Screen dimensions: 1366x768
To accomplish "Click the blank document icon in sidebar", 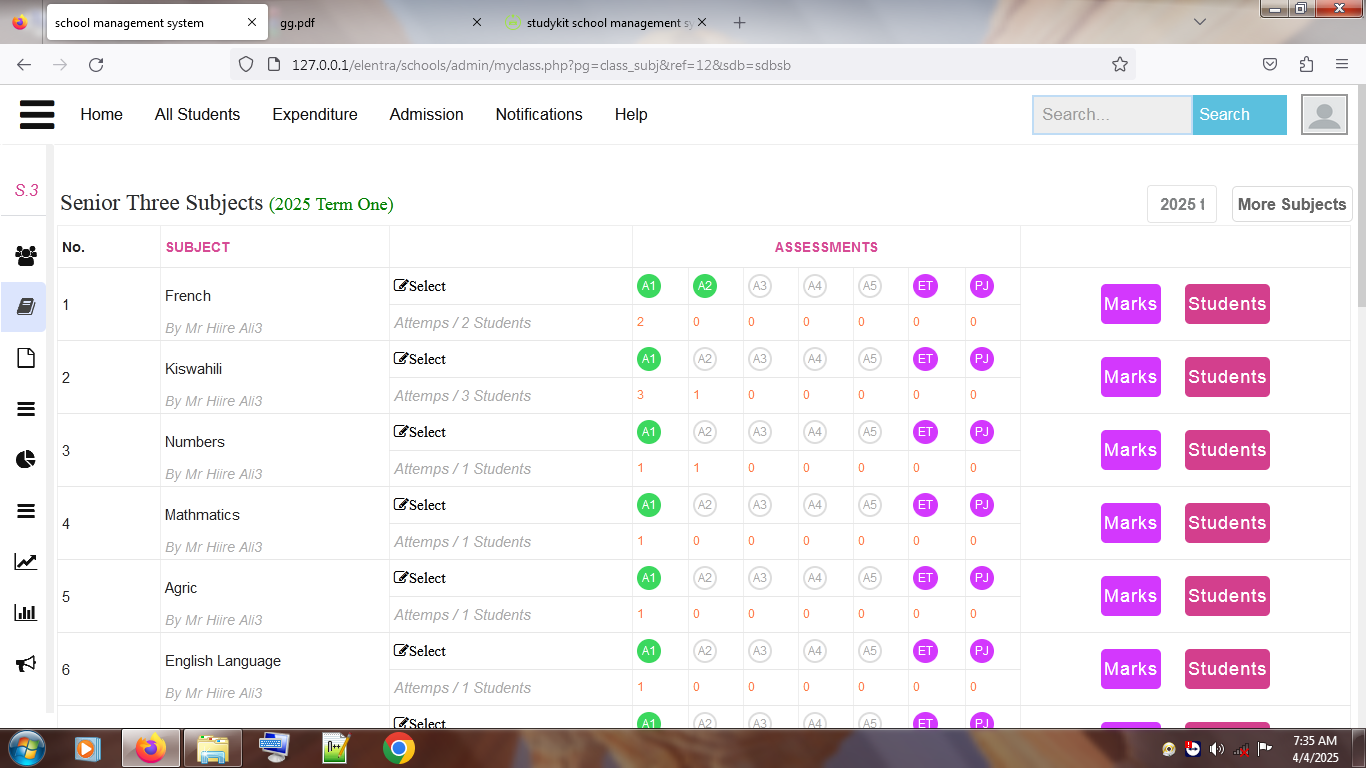I will [26, 358].
